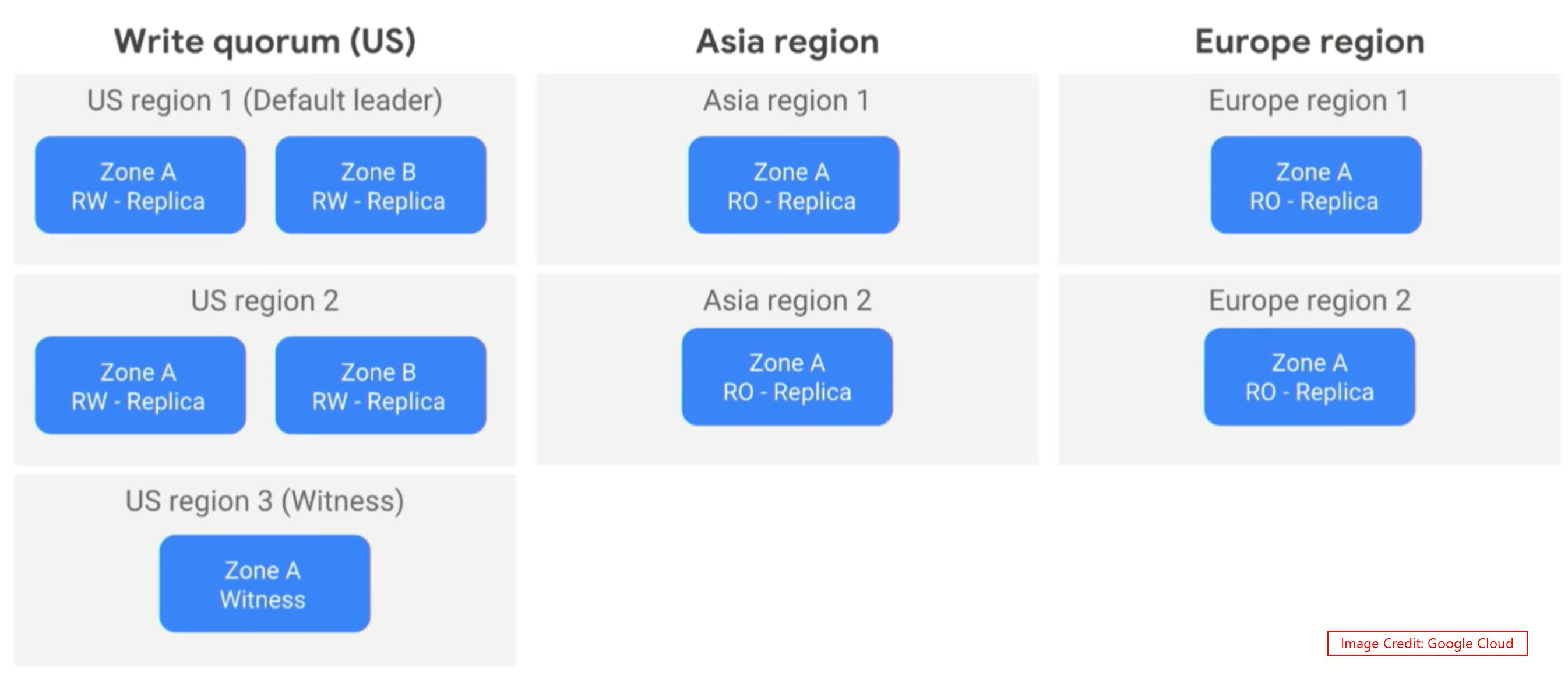Select Zone A RW replica in US region 2
The width and height of the screenshot is (1568, 675).
[140, 385]
